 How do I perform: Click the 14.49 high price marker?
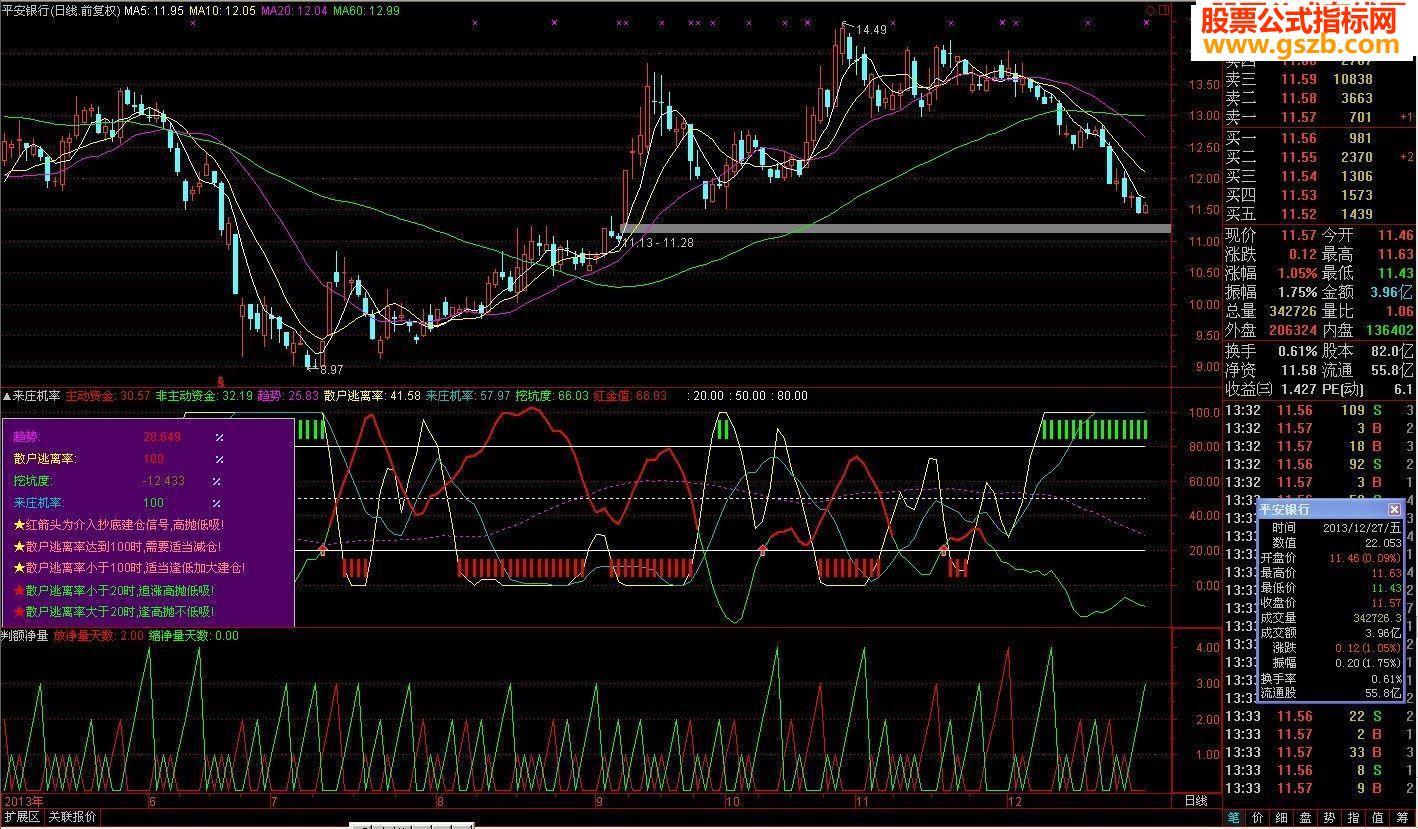click(870, 30)
